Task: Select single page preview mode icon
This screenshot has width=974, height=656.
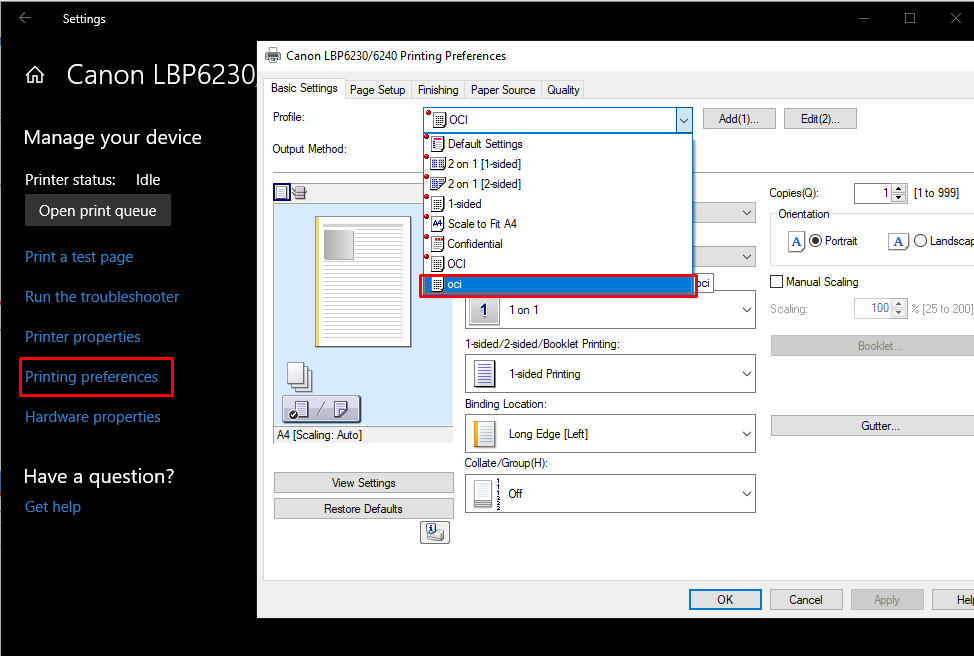Action: [x=281, y=193]
